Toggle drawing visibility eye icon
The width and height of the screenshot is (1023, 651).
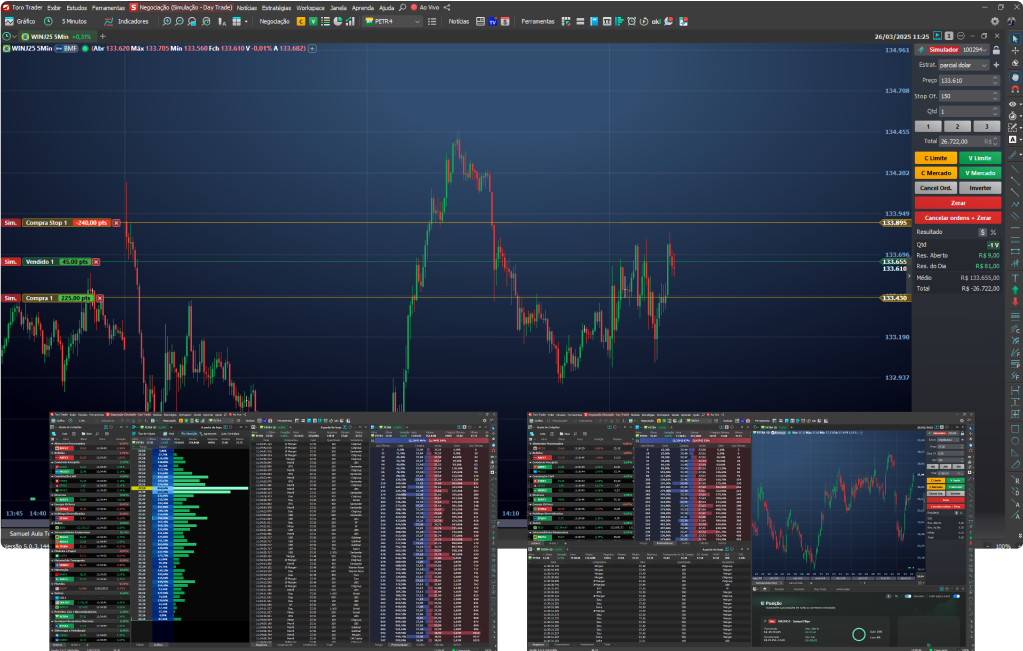click(1013, 103)
